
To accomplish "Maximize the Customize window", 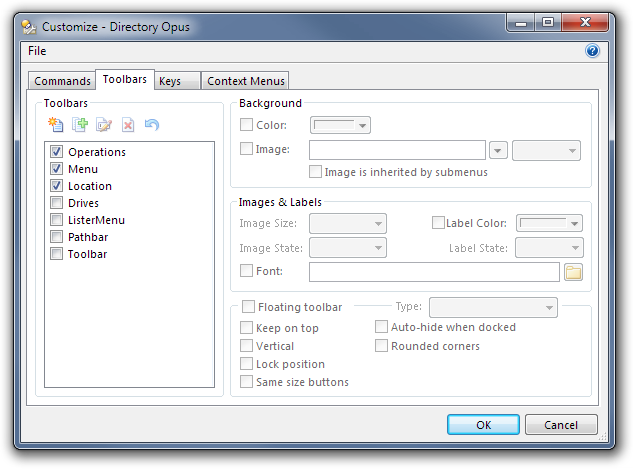I will click(548, 22).
